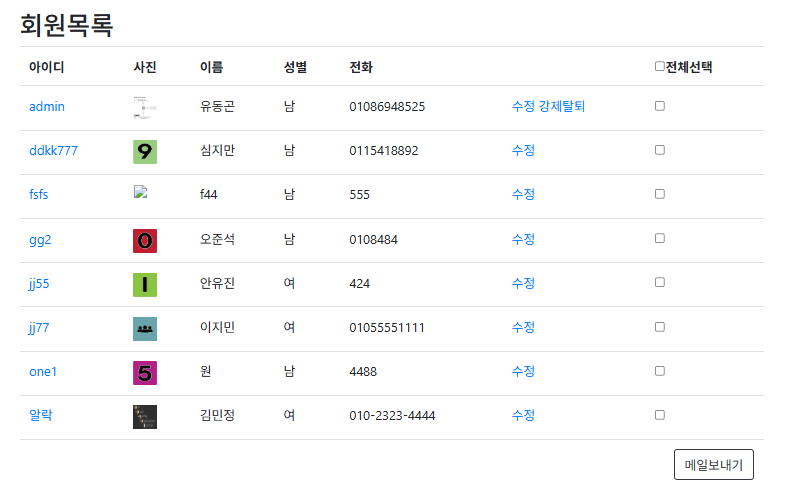787x493 pixels.
Task: Open the fsfs member ID link
Action: [x=39, y=194]
